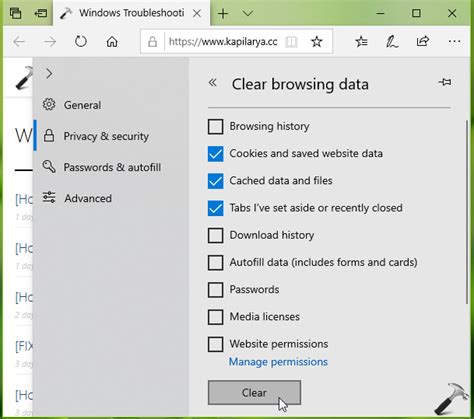Viewport: 474px width, 419px height.
Task: Click the Clear browsing data heading
Action: tap(300, 84)
